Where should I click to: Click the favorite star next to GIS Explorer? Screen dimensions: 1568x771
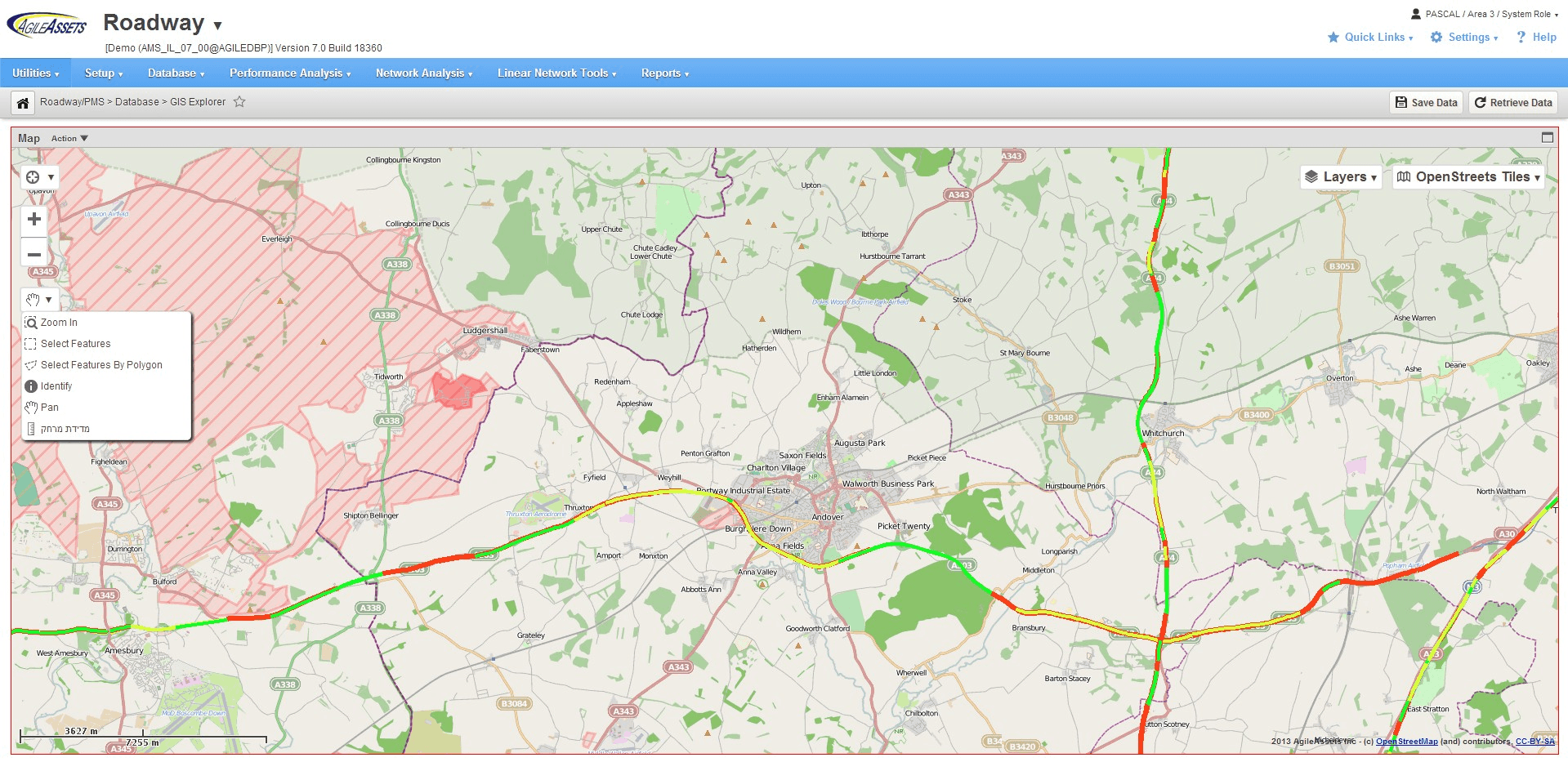point(239,102)
